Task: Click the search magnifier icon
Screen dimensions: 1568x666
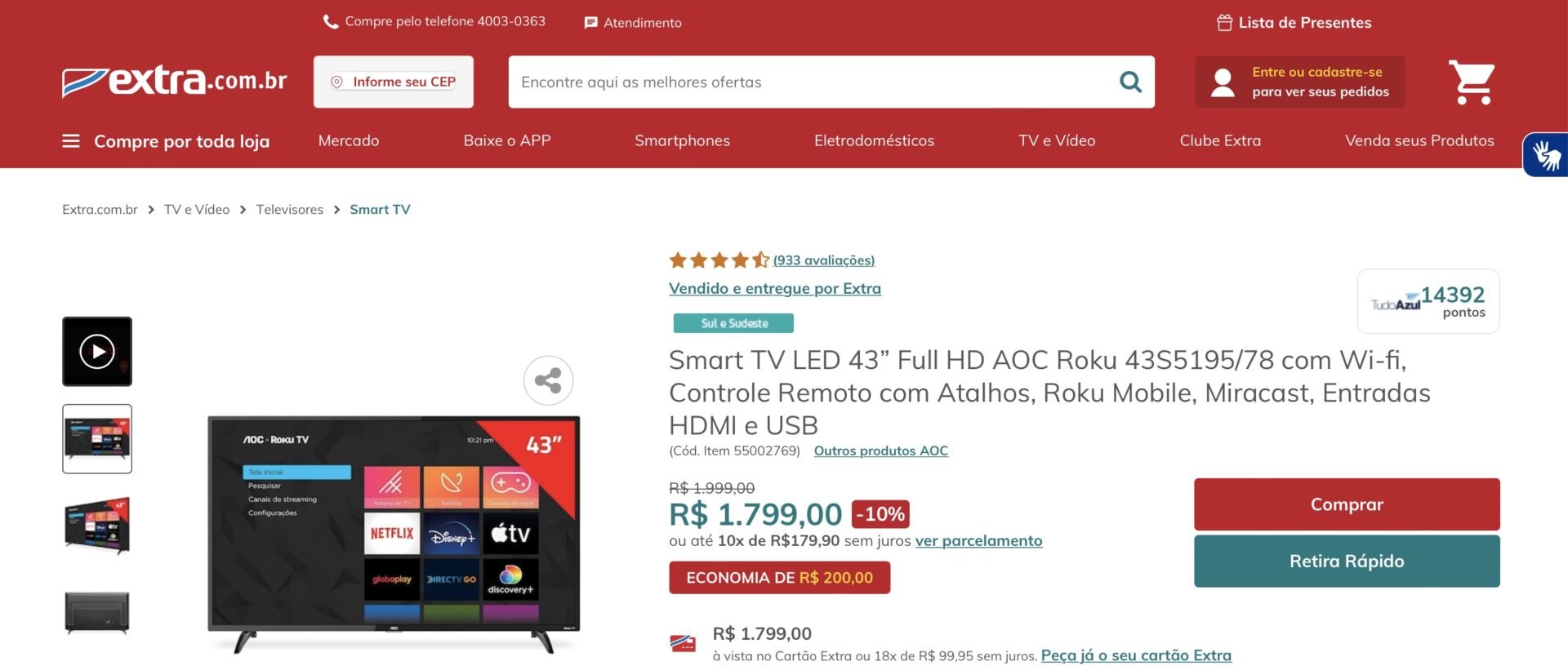Action: [1130, 82]
